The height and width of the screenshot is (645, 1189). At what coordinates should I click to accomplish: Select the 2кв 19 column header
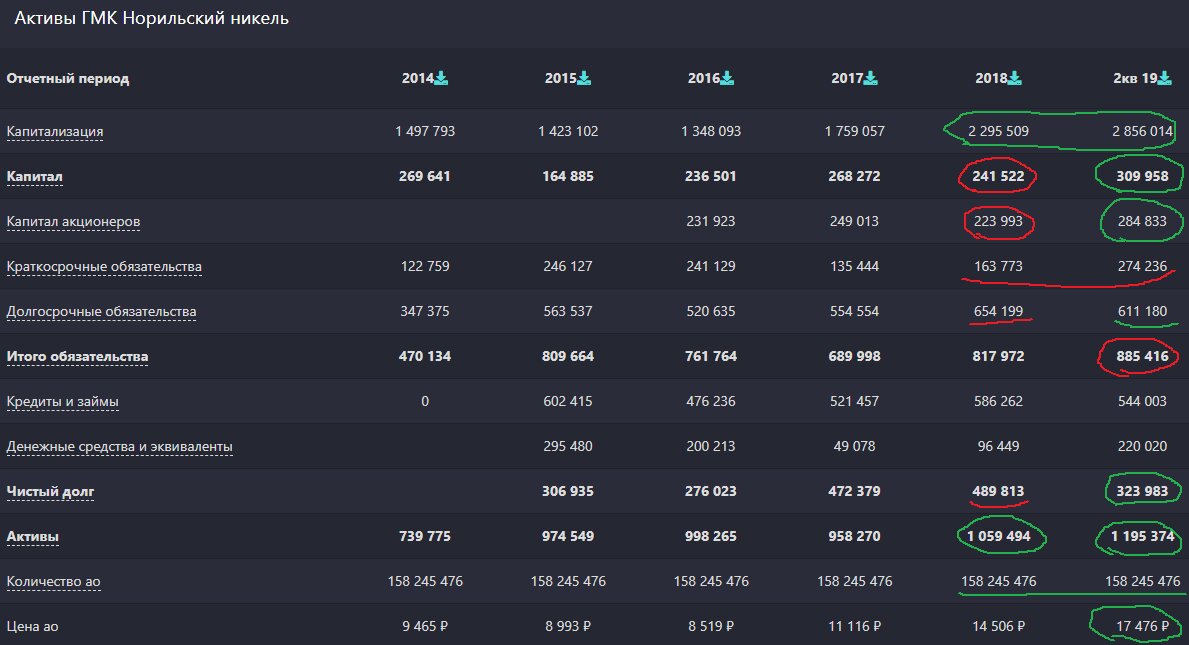tap(1135, 78)
